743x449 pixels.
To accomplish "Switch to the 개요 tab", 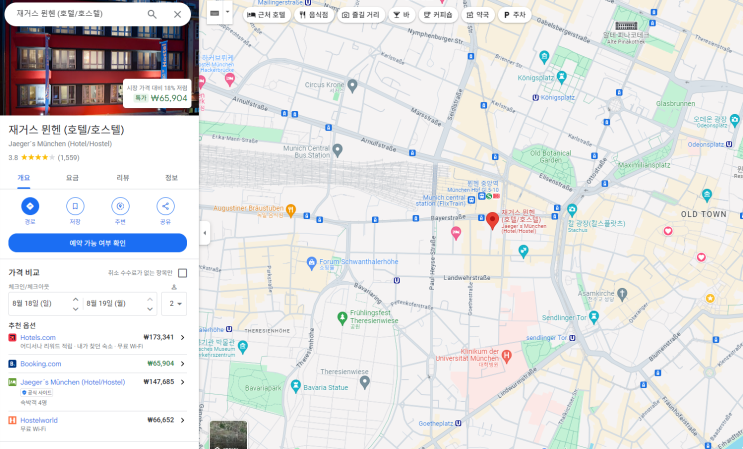I will click(24, 178).
